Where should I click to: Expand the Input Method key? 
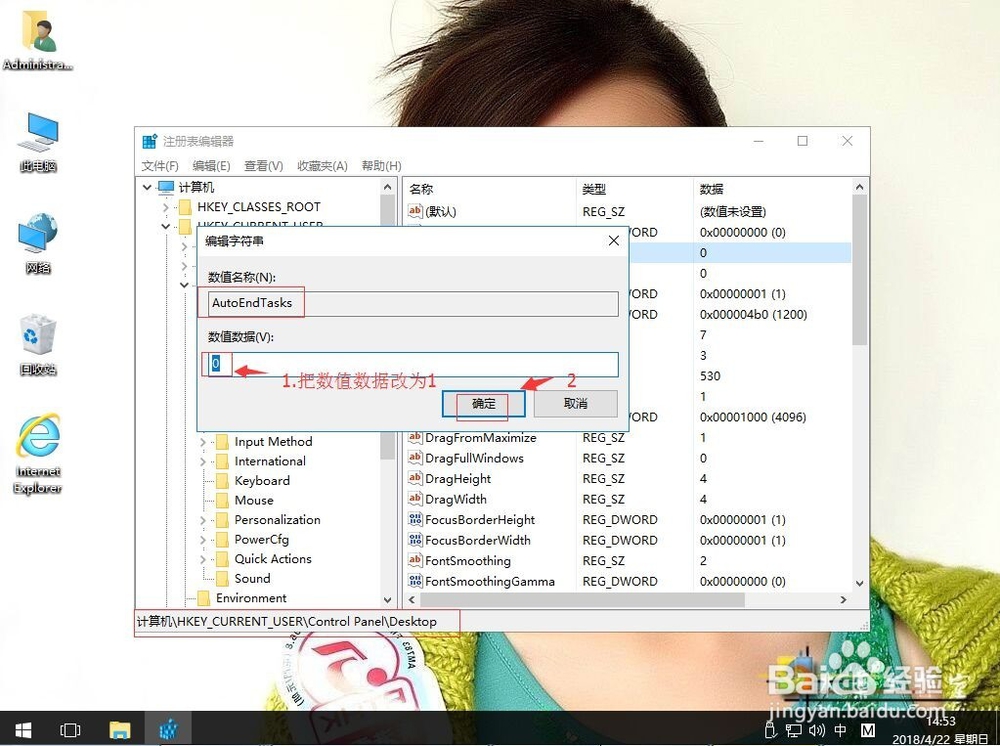203,442
